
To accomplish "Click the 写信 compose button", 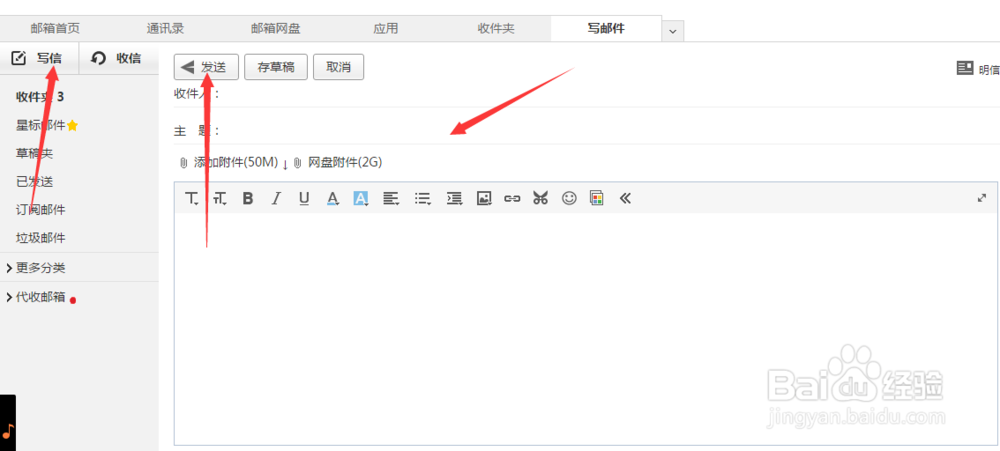I will tap(38, 59).
